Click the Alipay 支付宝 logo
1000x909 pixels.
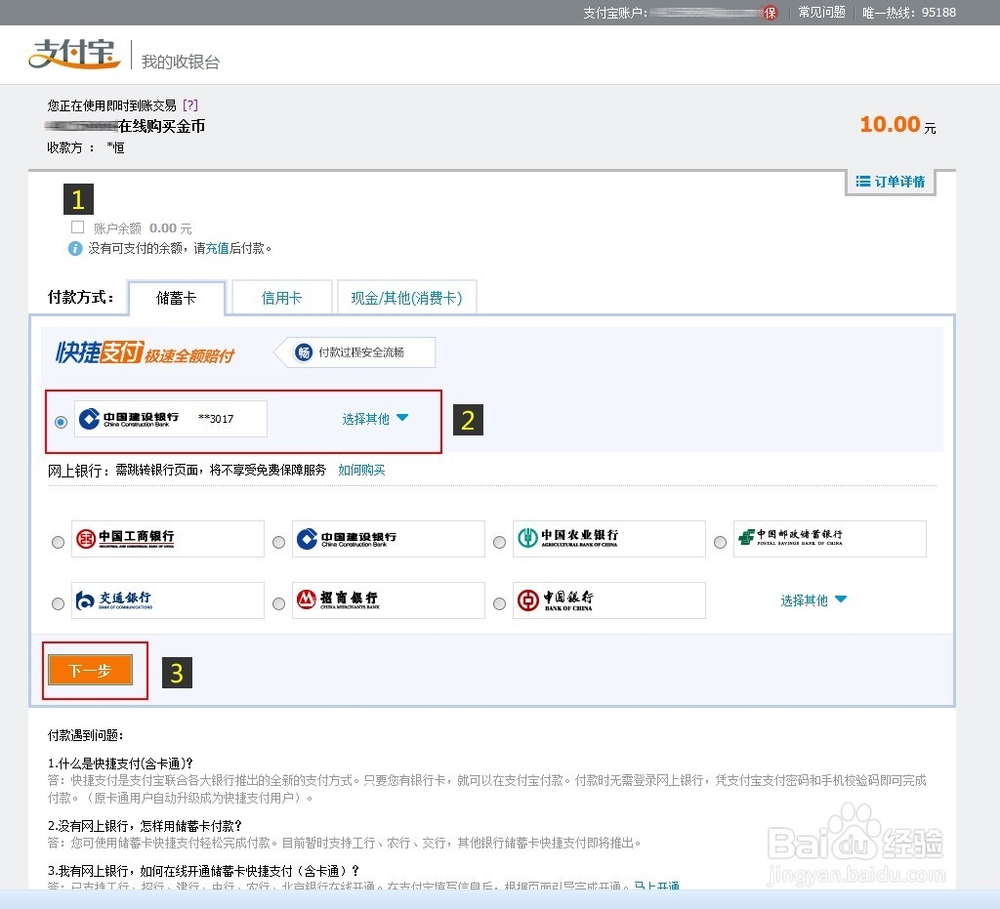point(75,54)
